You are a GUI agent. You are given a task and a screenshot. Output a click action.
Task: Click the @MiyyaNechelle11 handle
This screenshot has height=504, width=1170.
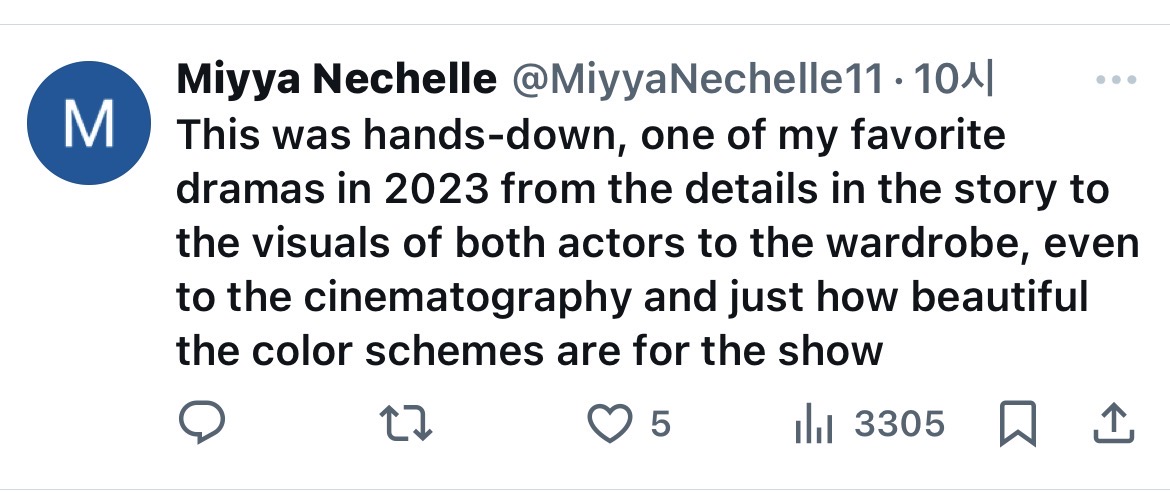pyautogui.click(x=698, y=80)
